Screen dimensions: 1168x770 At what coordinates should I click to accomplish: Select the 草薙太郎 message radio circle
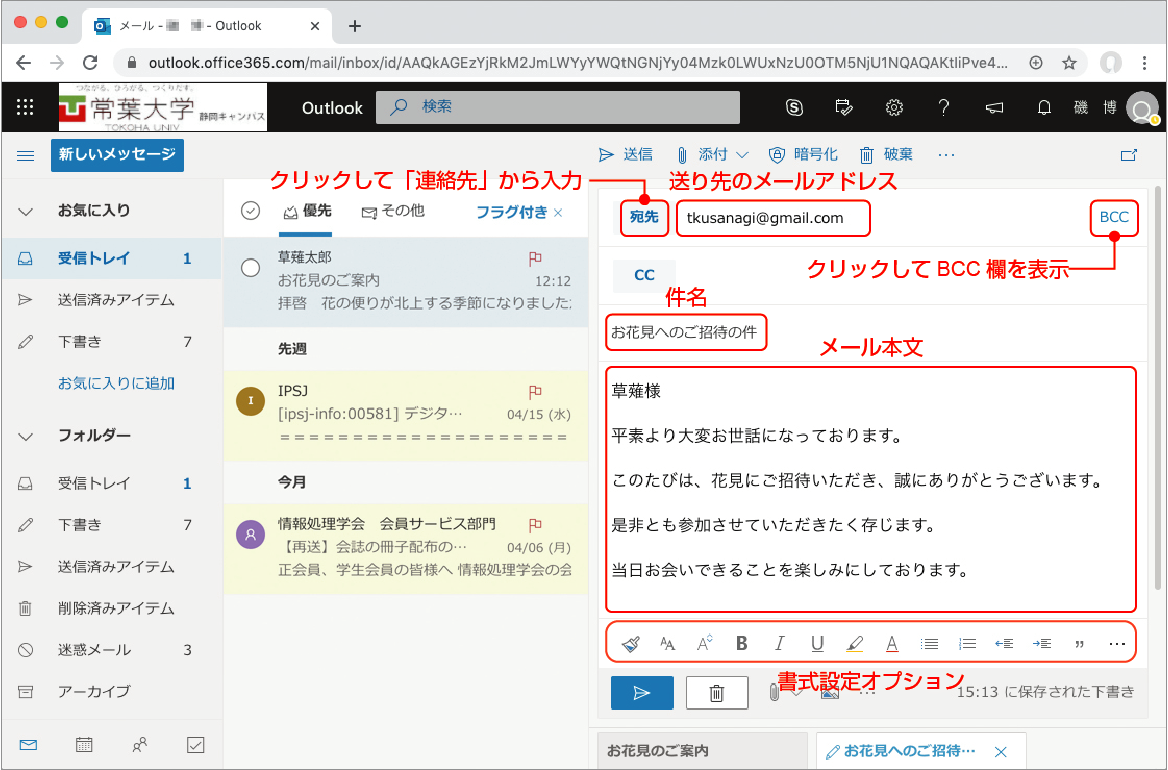(x=251, y=267)
